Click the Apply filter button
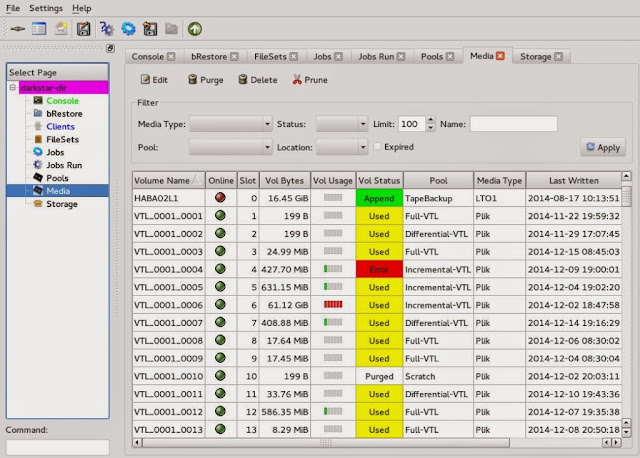This screenshot has width=640, height=458. (603, 147)
